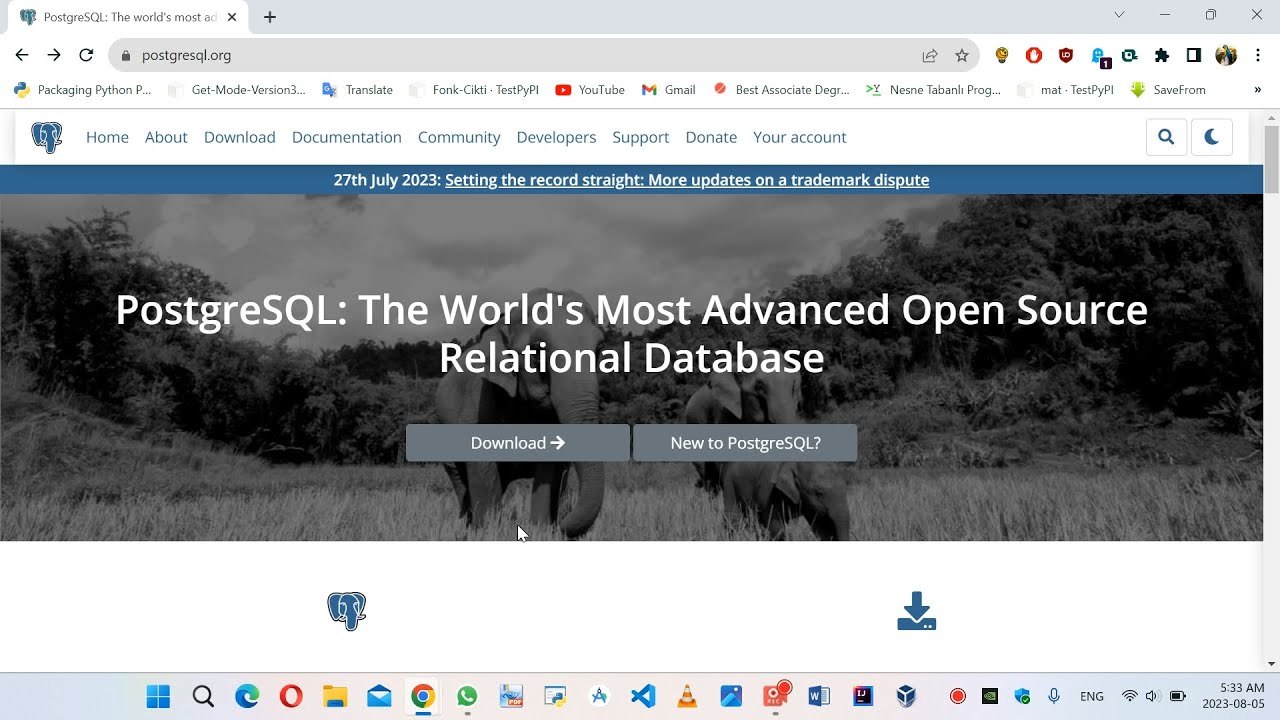1280x720 pixels.
Task: Open the Community nav item
Action: coord(459,137)
